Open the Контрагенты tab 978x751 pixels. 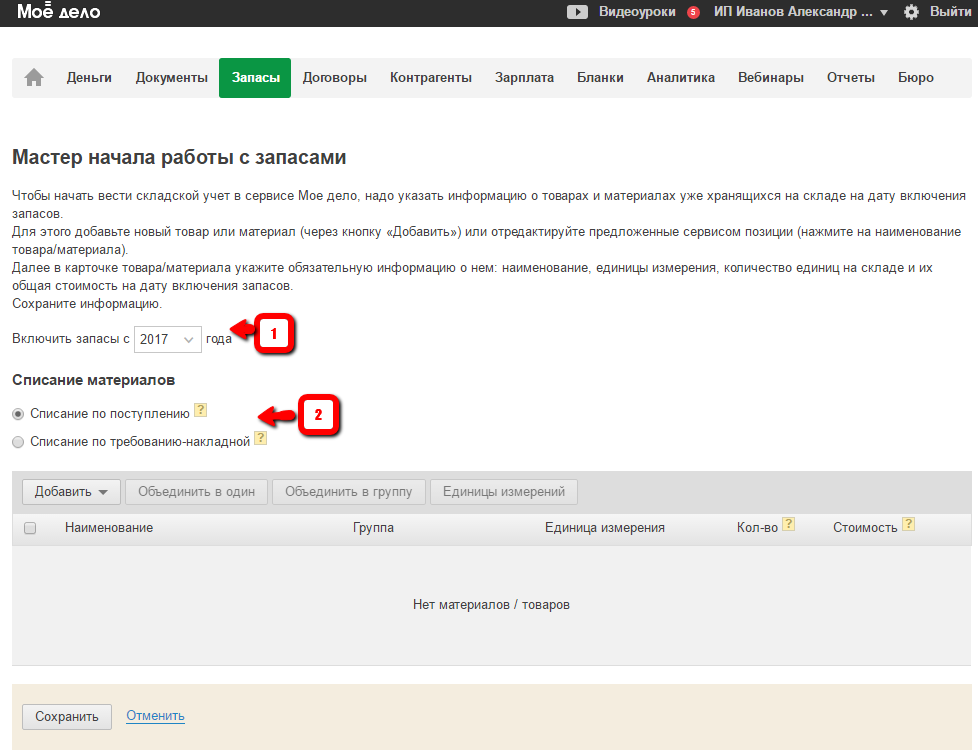click(430, 78)
